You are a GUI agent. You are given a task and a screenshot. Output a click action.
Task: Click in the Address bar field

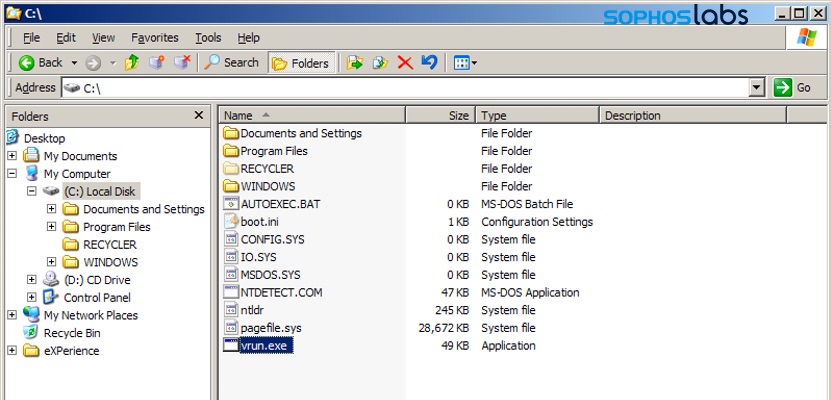coord(405,87)
